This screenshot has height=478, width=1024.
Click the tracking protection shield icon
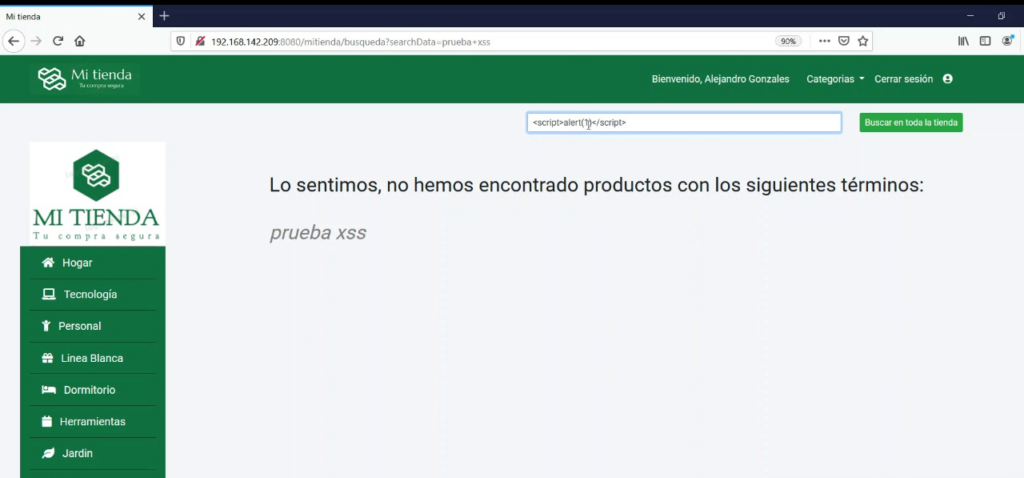coord(182,41)
